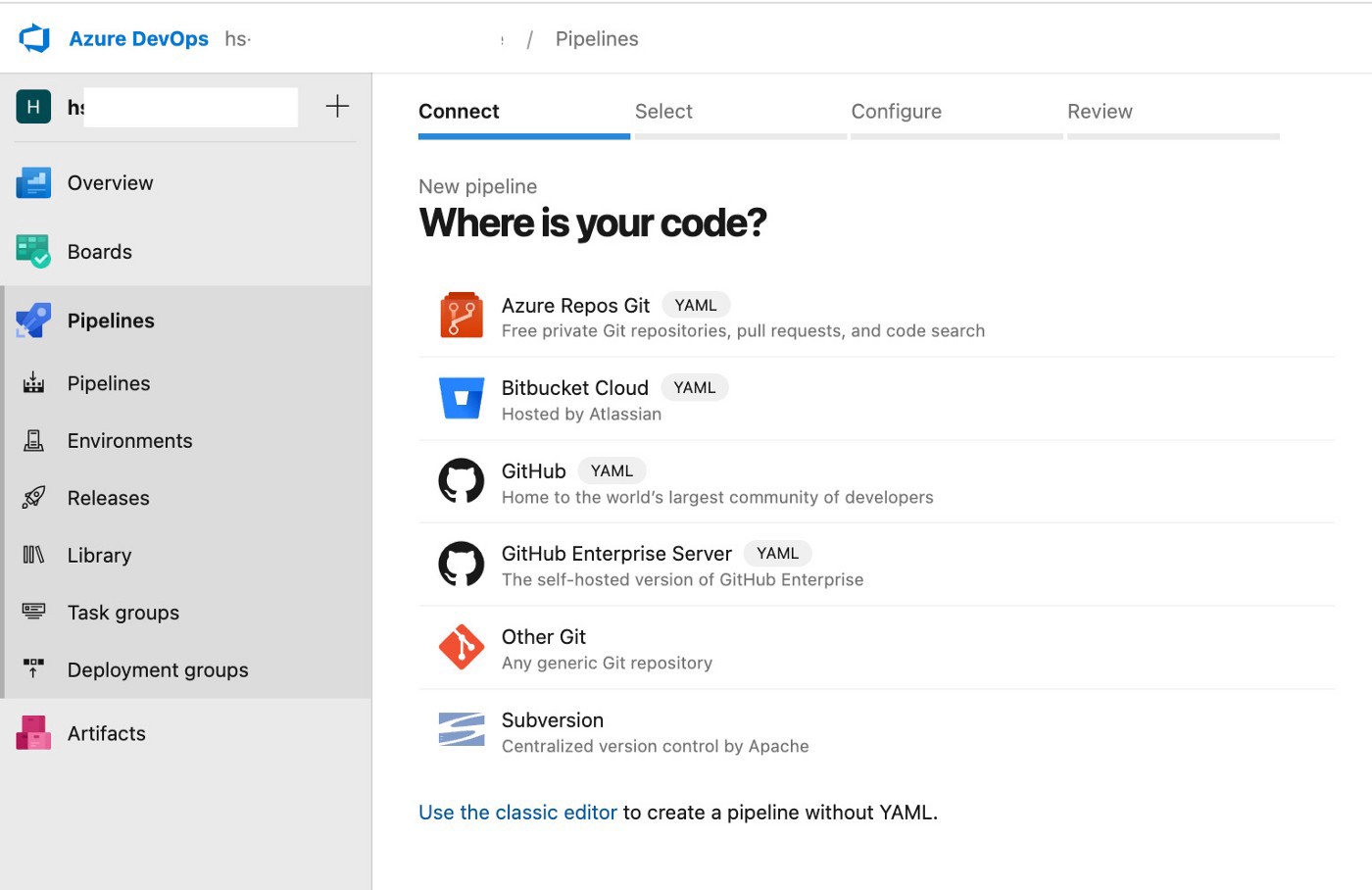Click the Pipelines breadcrumb
The height and width of the screenshot is (890, 1372).
(x=596, y=38)
